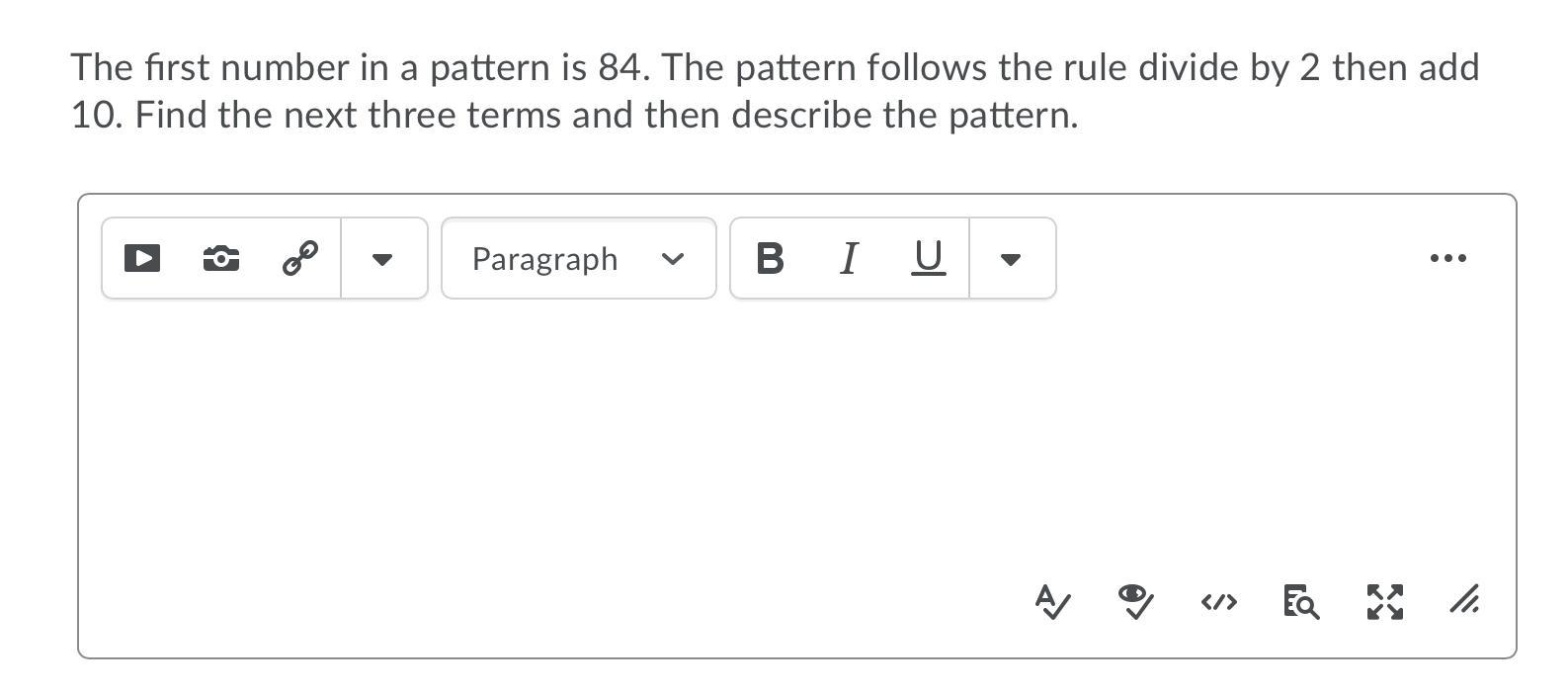Switch editor to fullscreen mode
The height and width of the screenshot is (694, 1568).
click(x=1384, y=601)
